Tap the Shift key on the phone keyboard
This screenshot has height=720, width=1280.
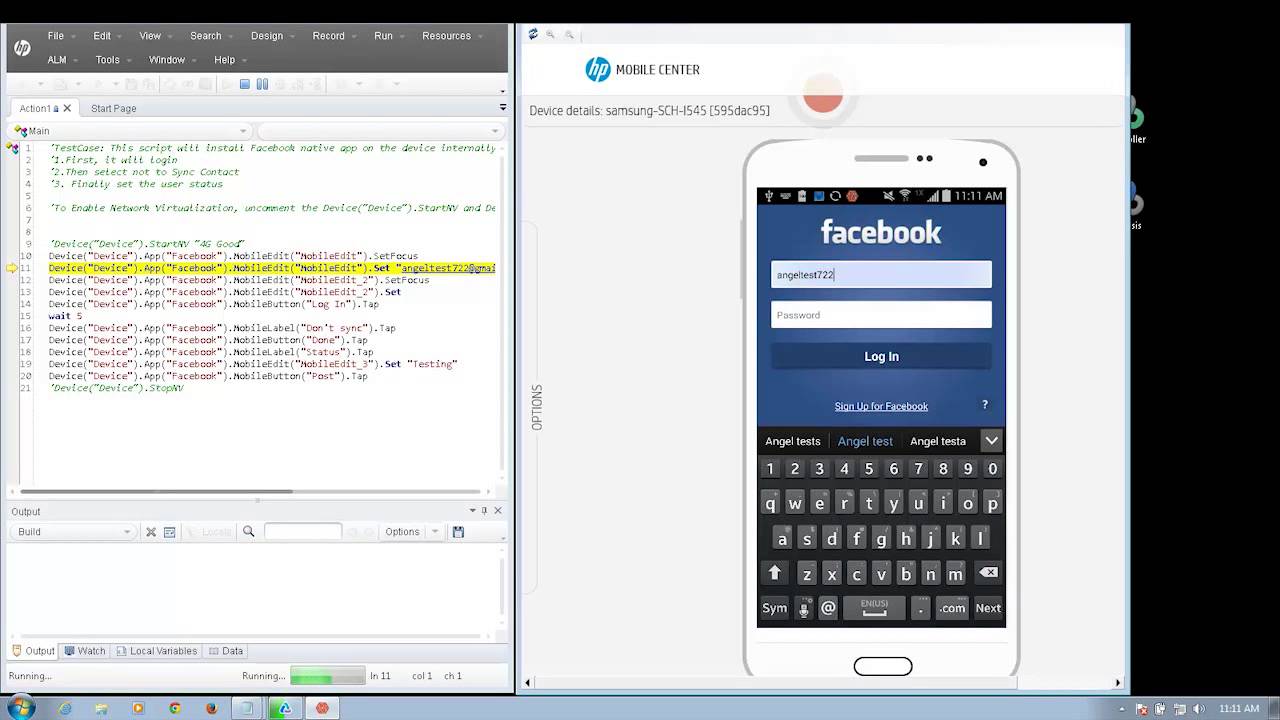[x=774, y=574]
